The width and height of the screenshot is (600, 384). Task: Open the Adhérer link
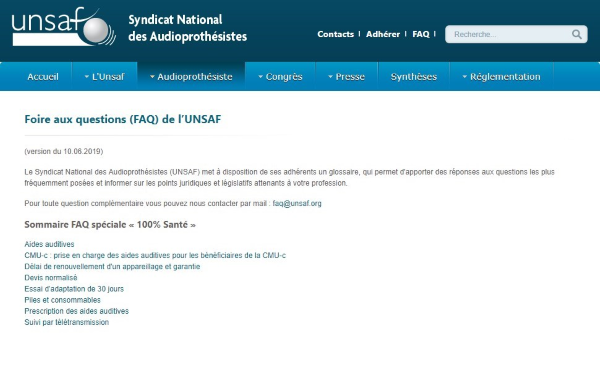point(383,34)
